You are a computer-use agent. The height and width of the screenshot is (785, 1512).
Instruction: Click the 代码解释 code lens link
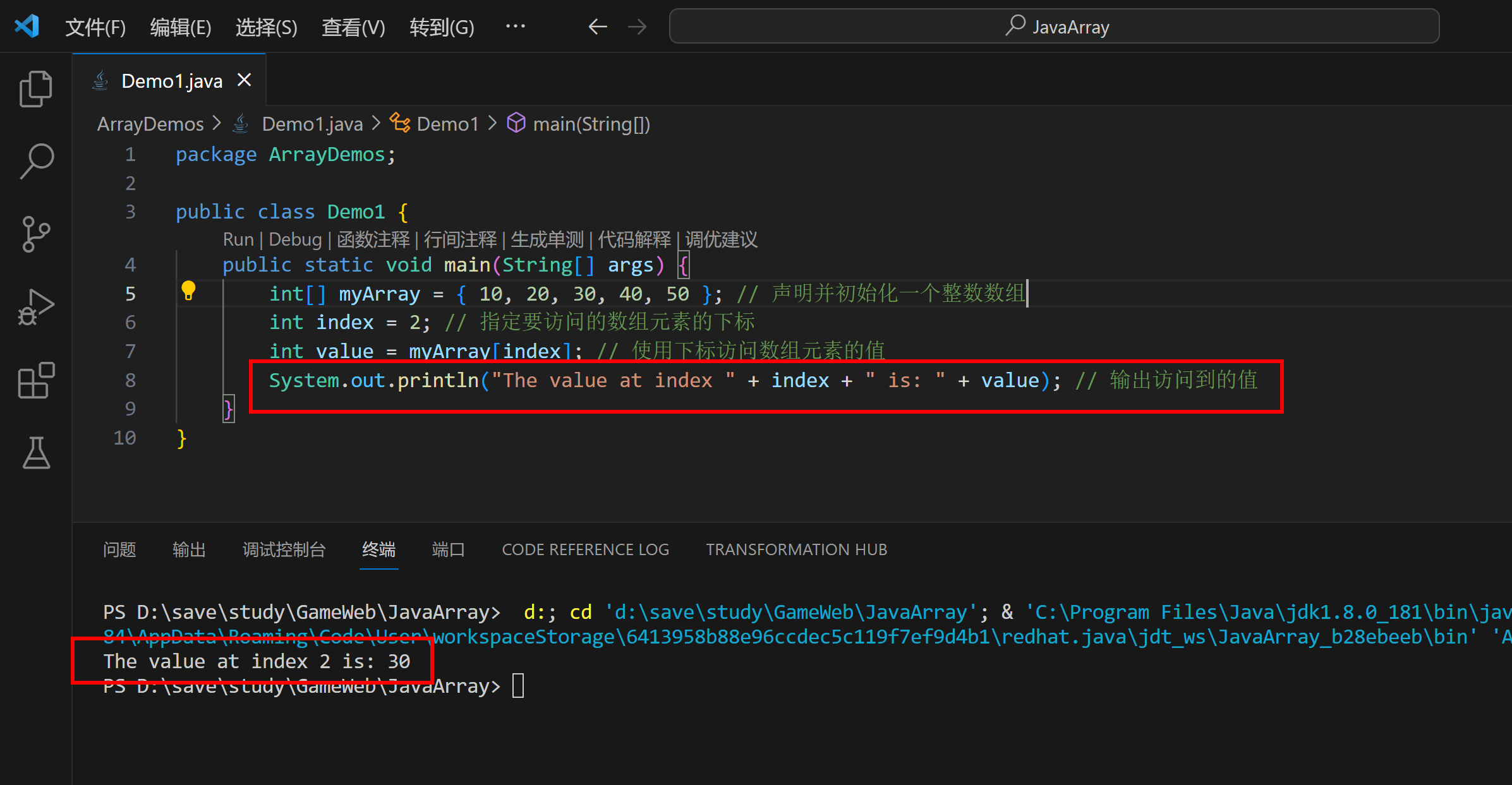634,239
